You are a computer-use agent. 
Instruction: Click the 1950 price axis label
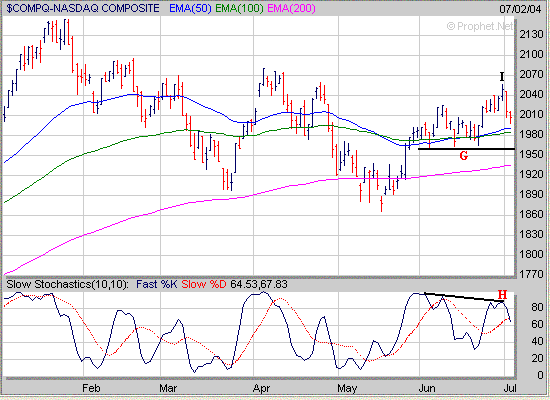(x=531, y=154)
